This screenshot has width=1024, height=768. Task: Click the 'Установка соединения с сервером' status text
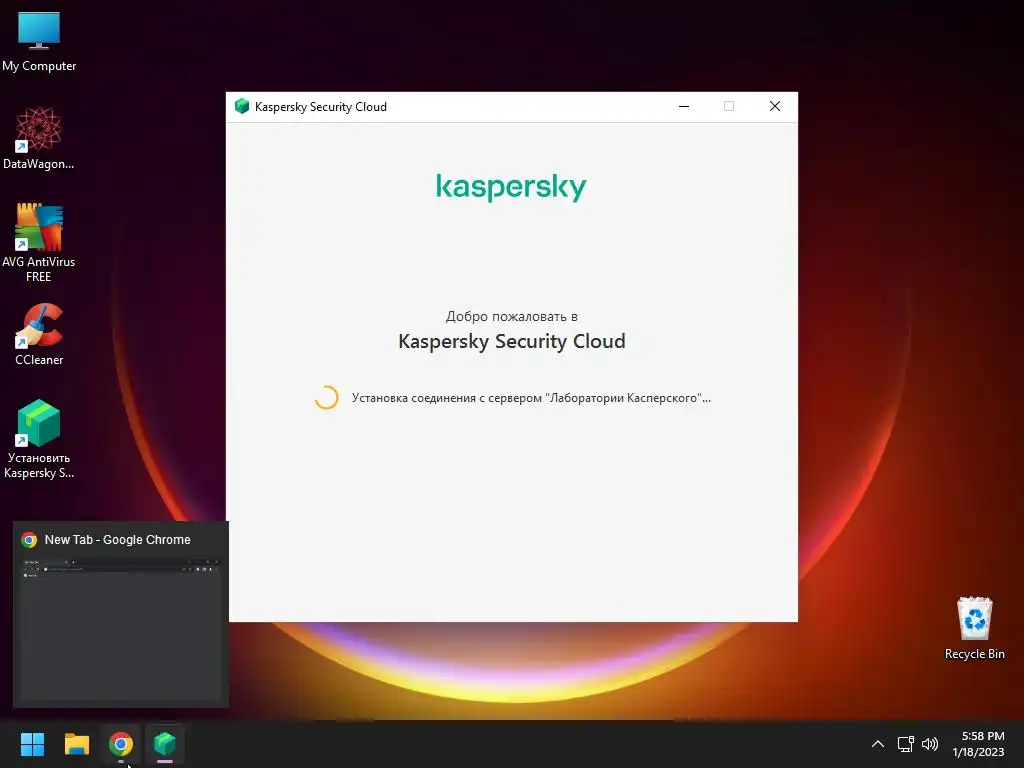point(531,398)
